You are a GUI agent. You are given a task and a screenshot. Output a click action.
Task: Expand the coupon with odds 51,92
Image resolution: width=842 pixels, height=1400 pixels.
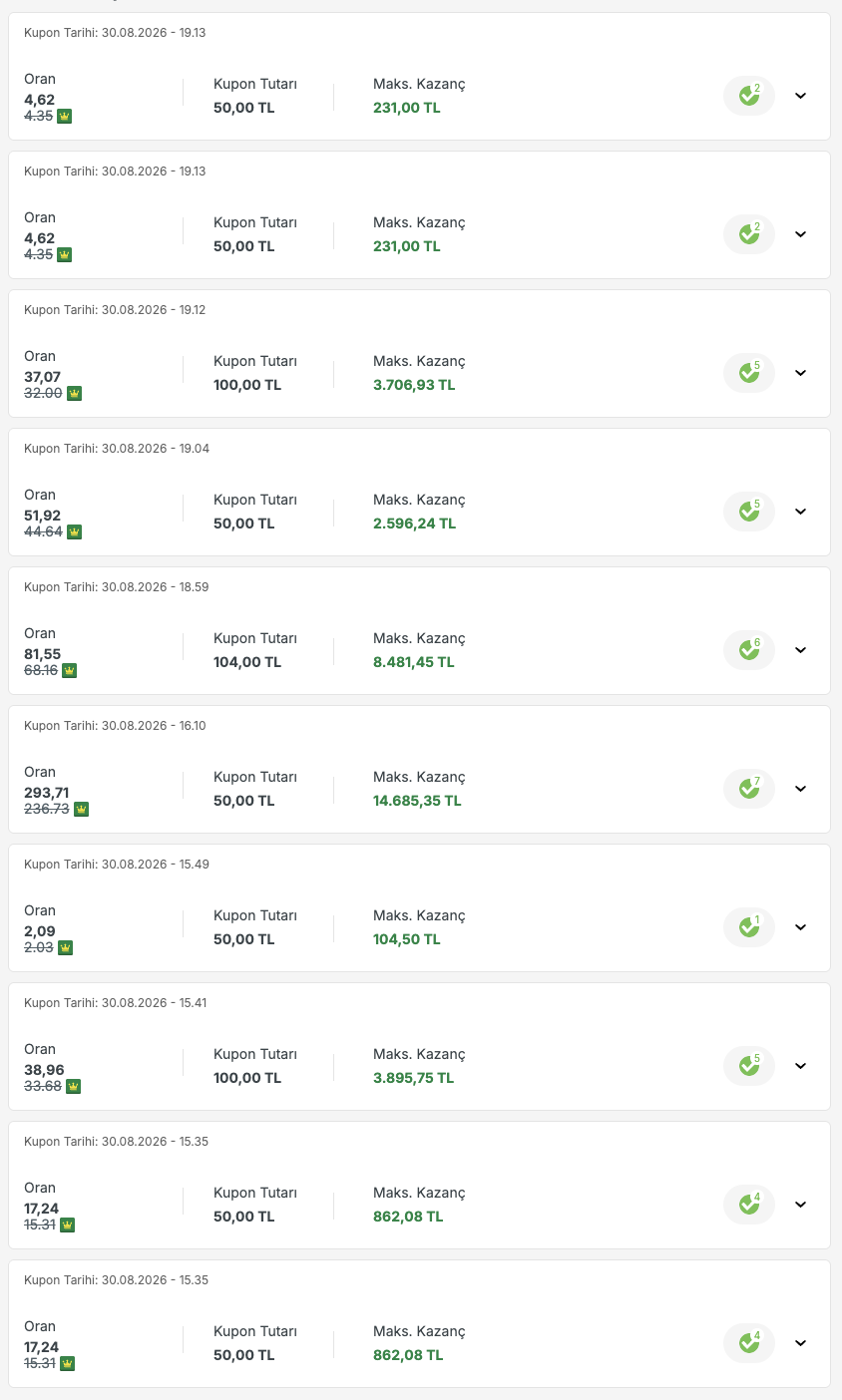(800, 512)
